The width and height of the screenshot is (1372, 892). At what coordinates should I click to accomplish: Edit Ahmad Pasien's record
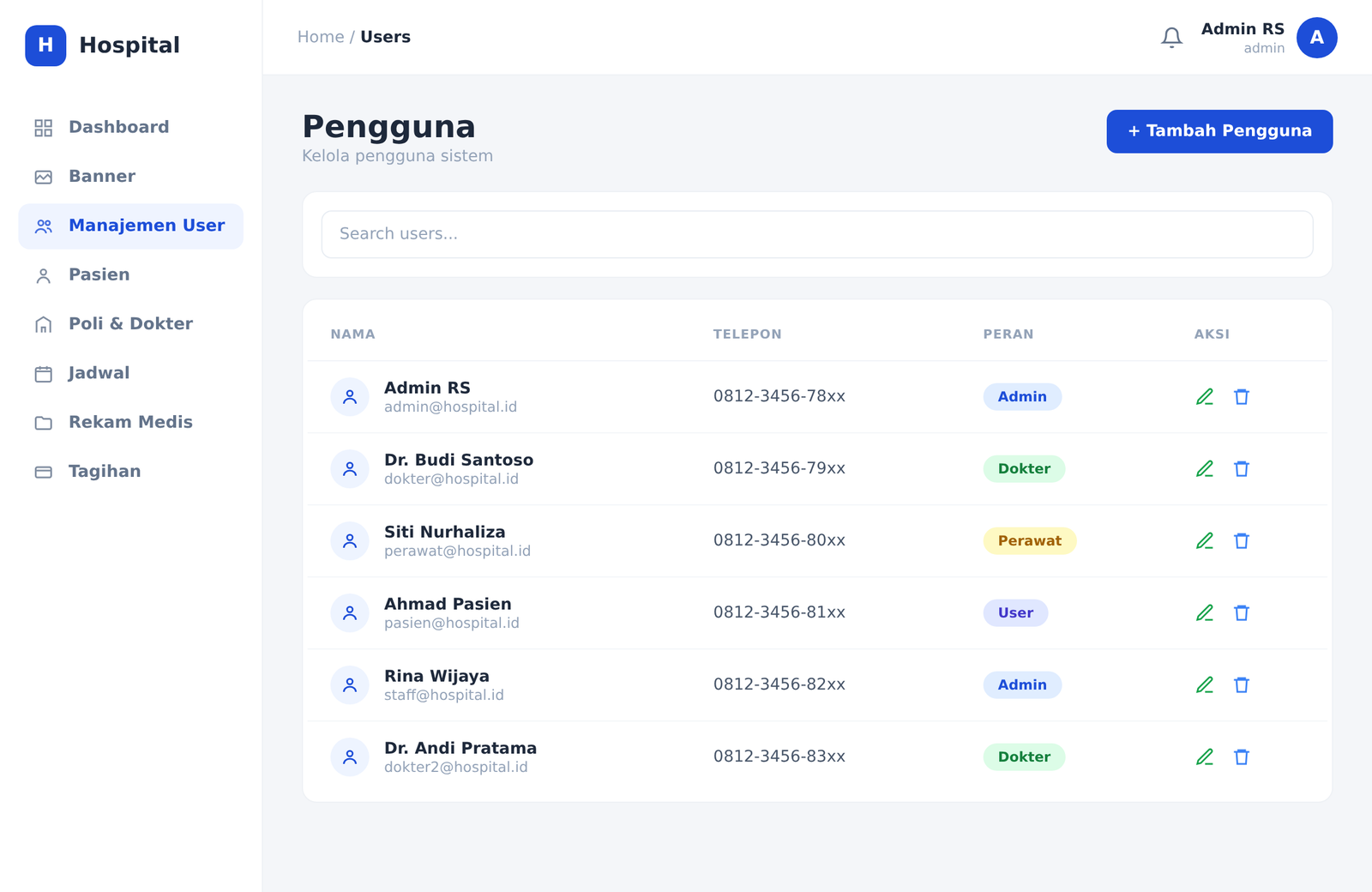coord(1205,612)
